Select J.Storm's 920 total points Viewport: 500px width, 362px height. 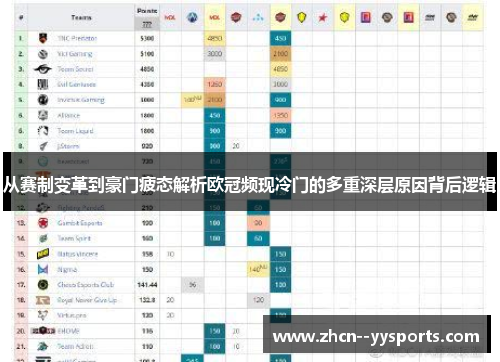coord(147,146)
